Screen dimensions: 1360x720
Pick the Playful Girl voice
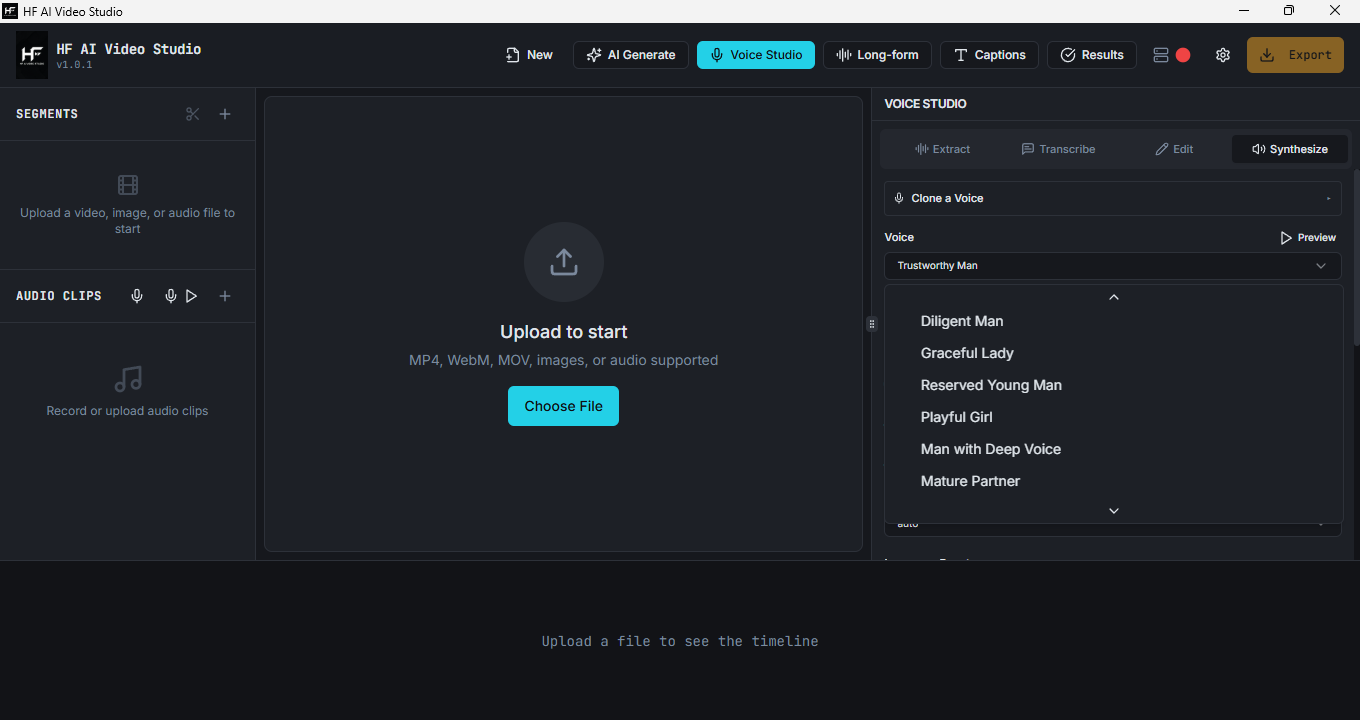pos(1113,417)
